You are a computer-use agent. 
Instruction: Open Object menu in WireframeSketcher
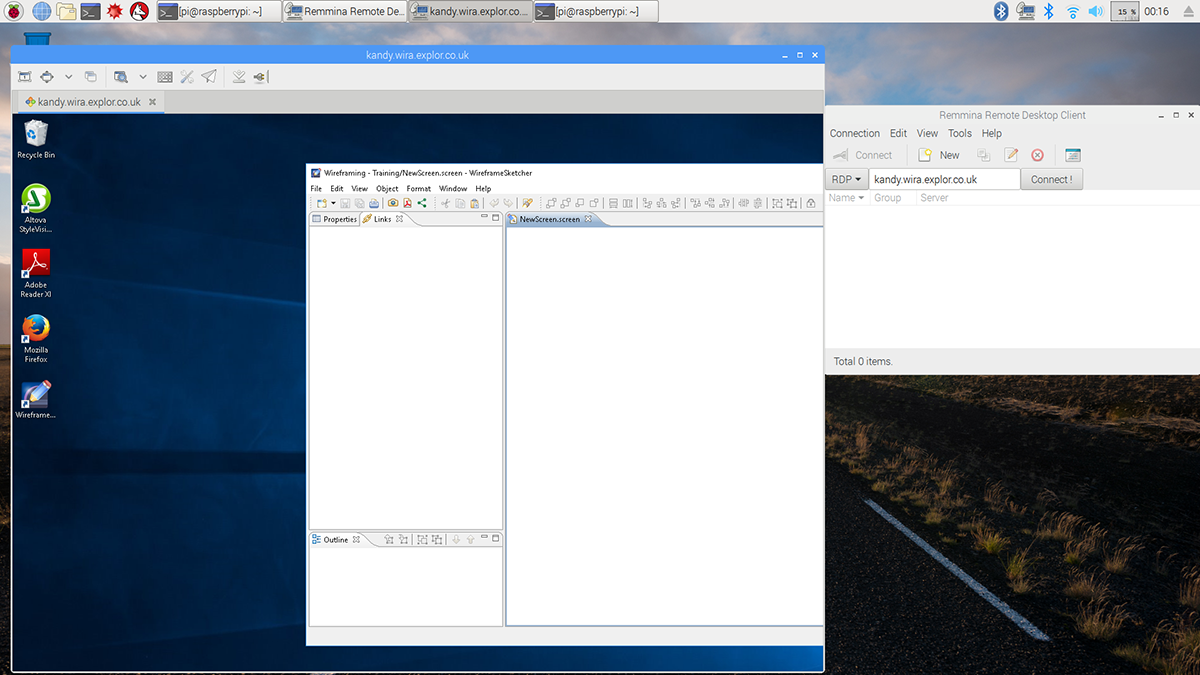point(387,188)
